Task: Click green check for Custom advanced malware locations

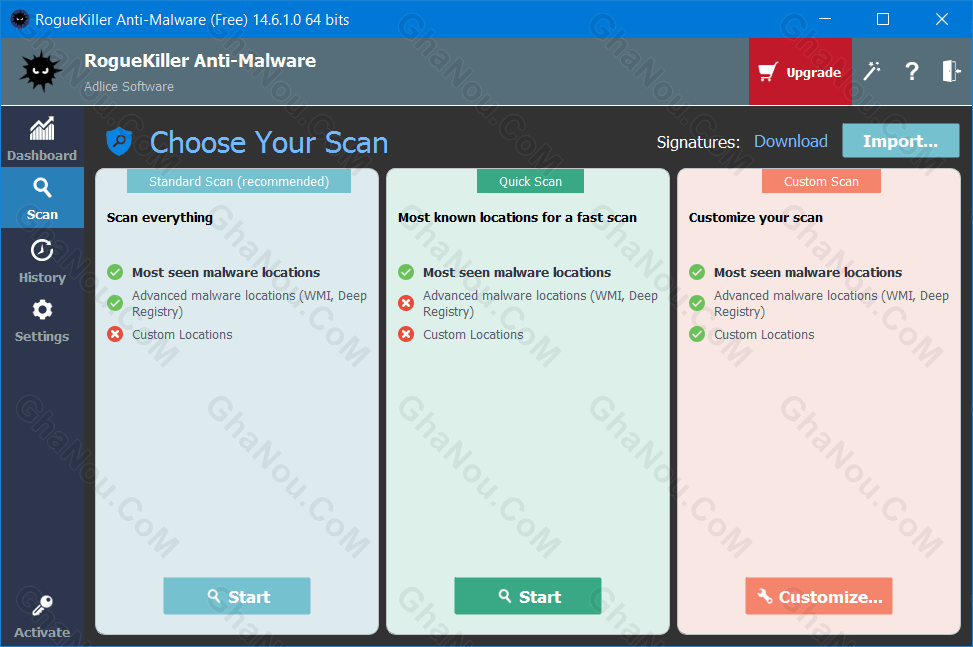Action: point(697,303)
